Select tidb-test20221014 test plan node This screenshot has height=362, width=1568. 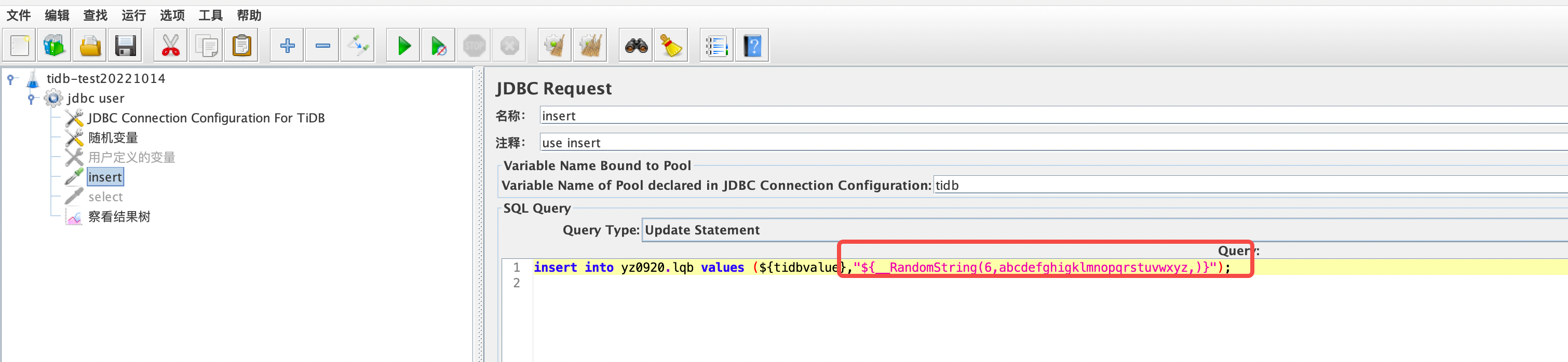point(106,78)
